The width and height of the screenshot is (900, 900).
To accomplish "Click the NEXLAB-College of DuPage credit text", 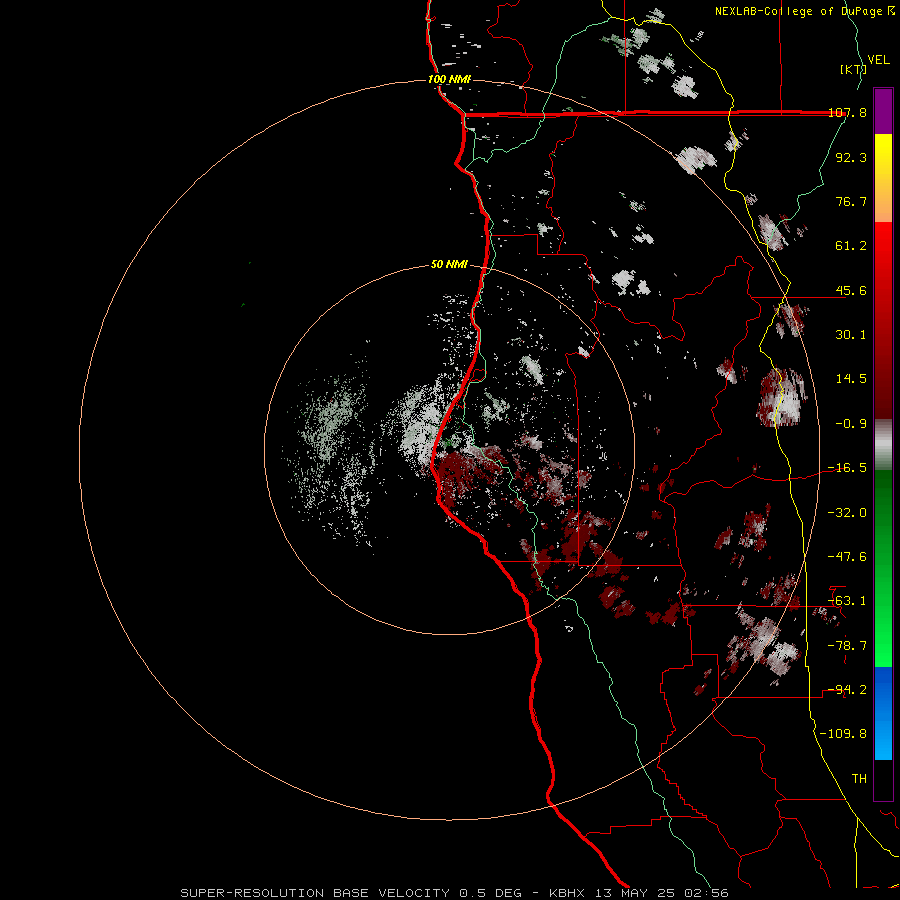I will tap(804, 11).
